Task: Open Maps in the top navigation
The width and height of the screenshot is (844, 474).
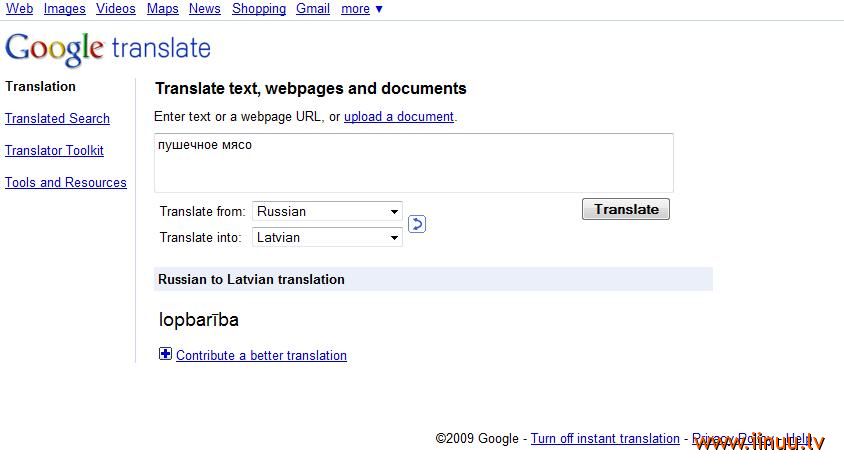Action: tap(163, 9)
